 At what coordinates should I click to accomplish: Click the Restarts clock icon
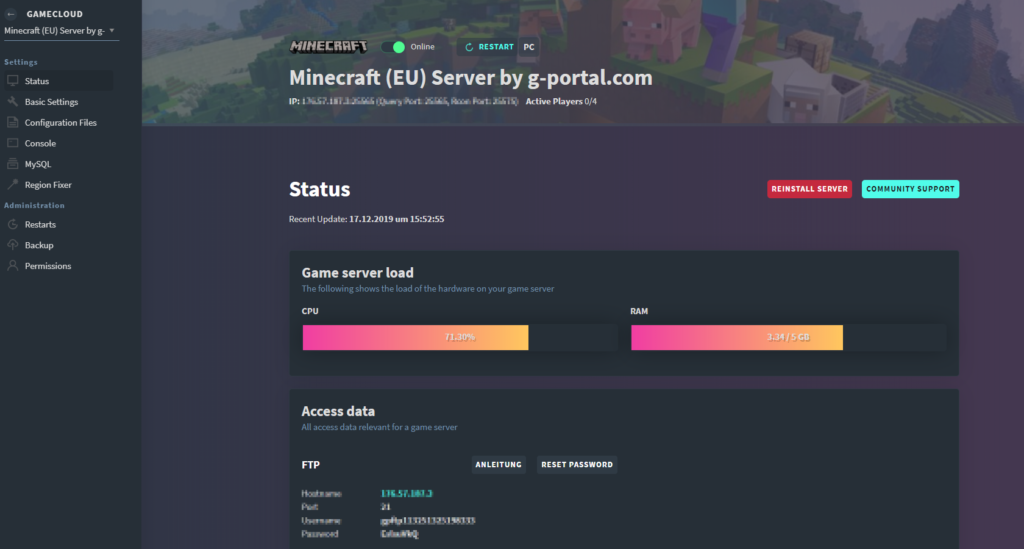coord(12,225)
